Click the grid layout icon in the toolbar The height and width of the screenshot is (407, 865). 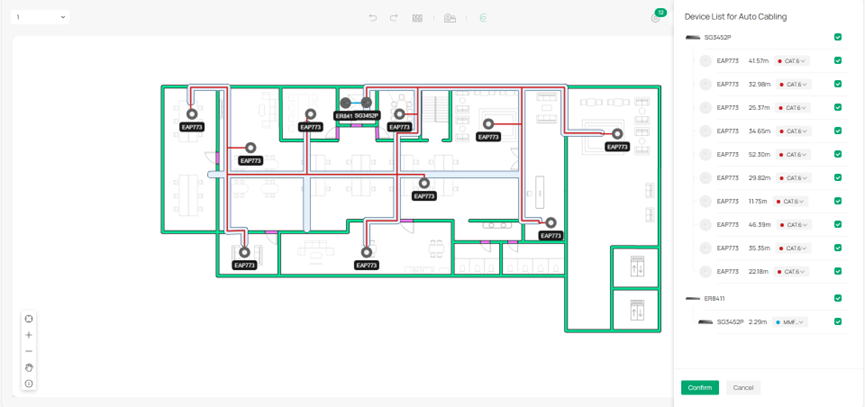pyautogui.click(x=417, y=18)
